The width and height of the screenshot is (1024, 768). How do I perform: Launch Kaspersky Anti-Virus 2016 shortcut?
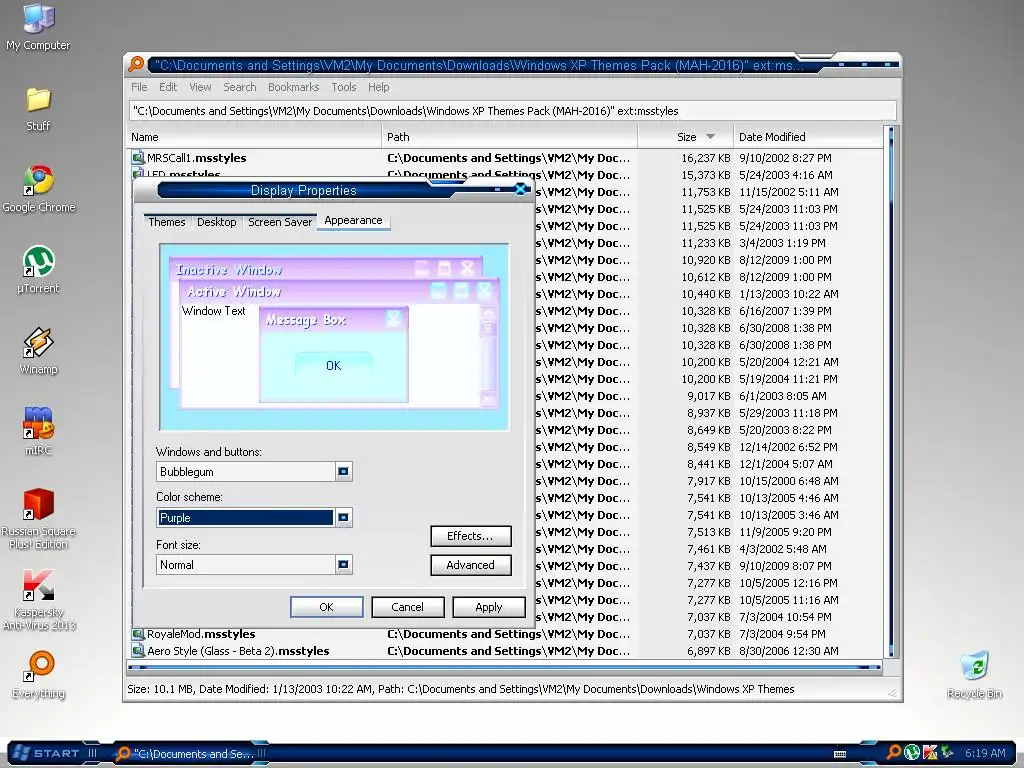(x=39, y=600)
